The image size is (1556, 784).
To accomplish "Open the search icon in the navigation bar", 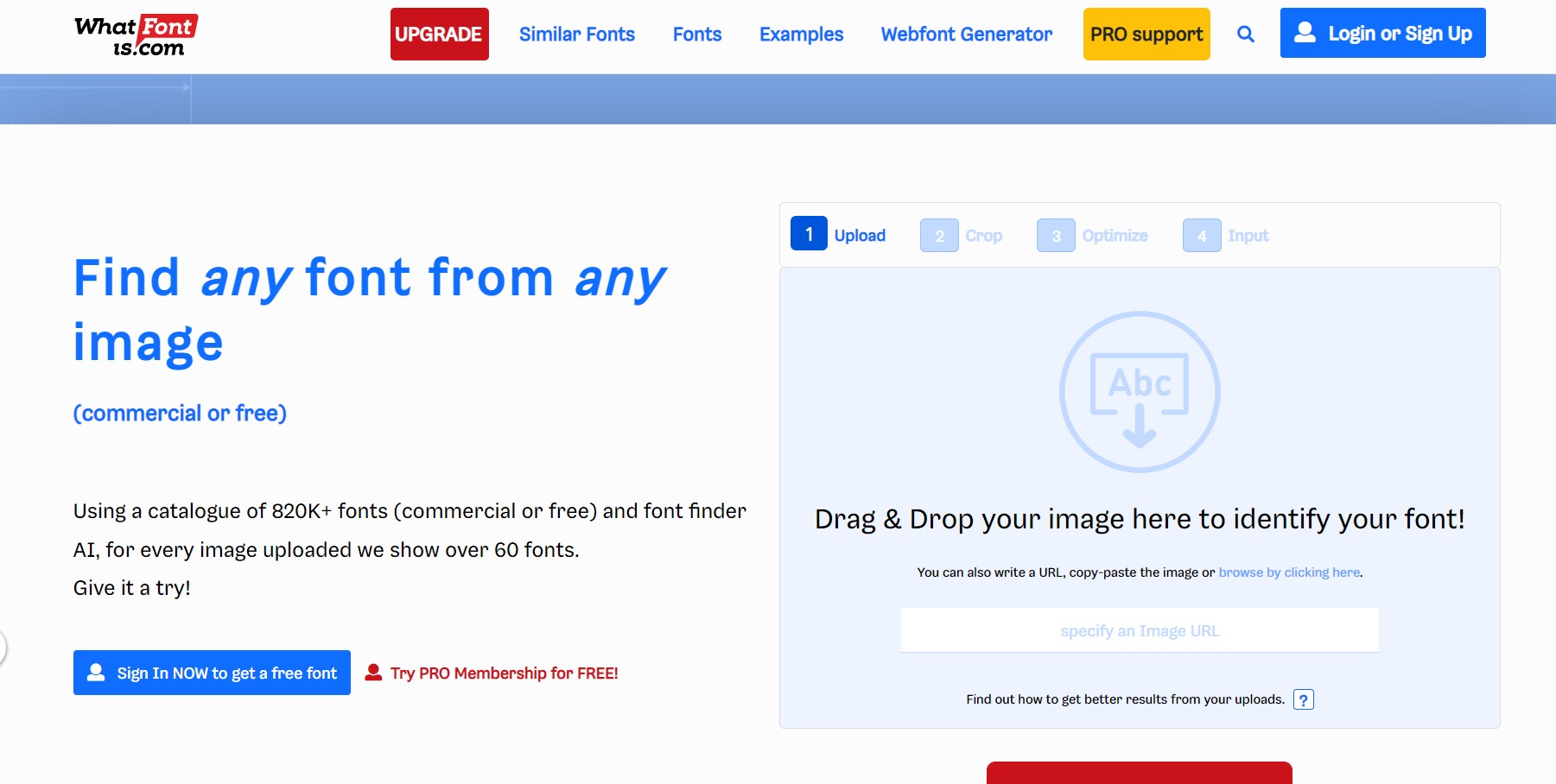I will point(1245,34).
